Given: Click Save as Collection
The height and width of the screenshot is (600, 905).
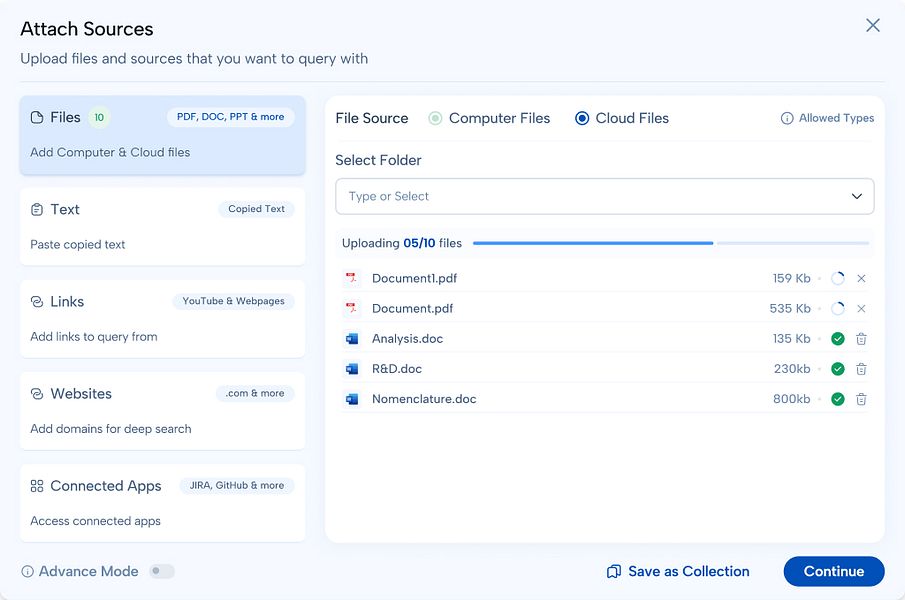Looking at the screenshot, I should [678, 571].
